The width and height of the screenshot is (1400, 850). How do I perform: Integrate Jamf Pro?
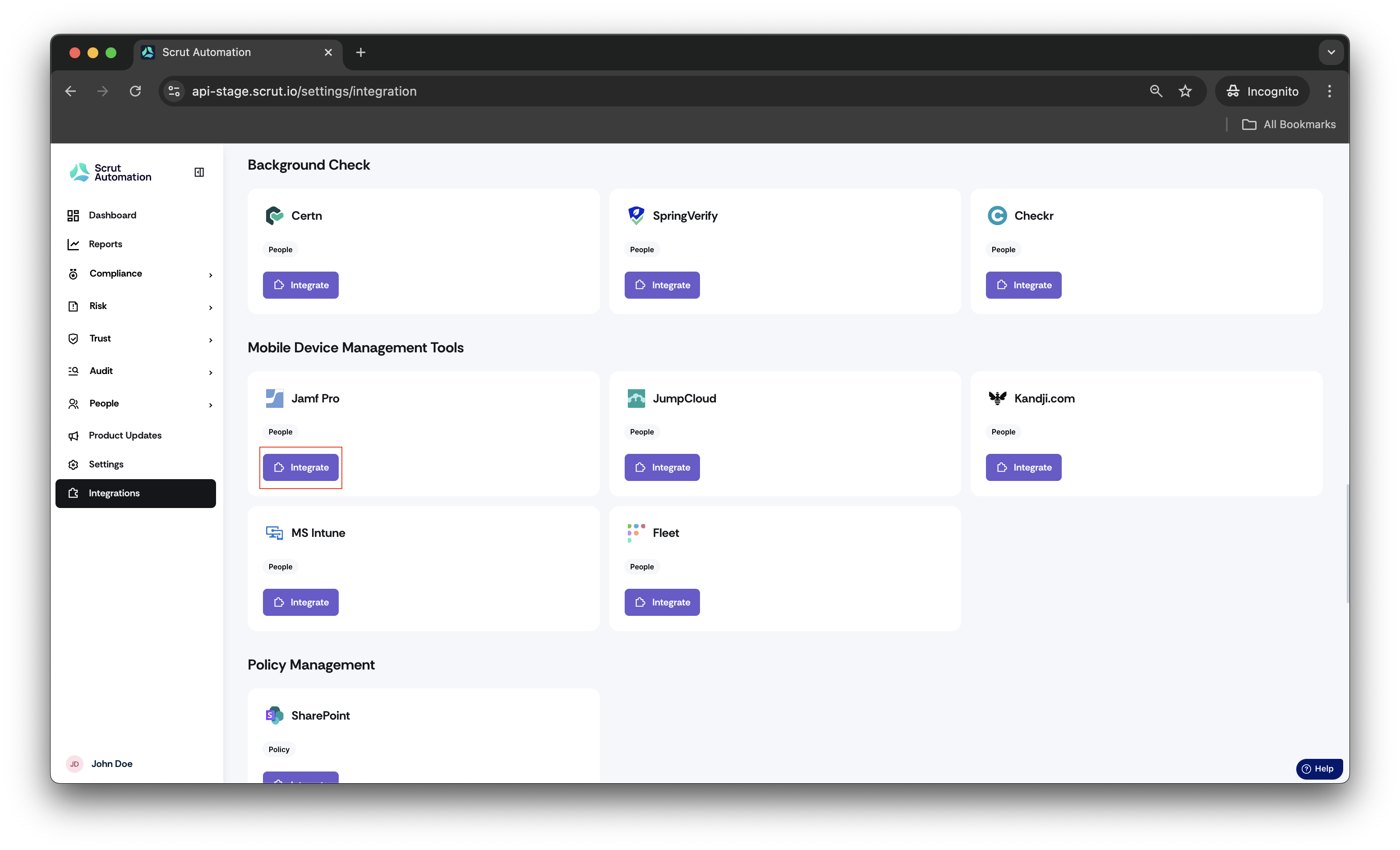pyautogui.click(x=300, y=467)
